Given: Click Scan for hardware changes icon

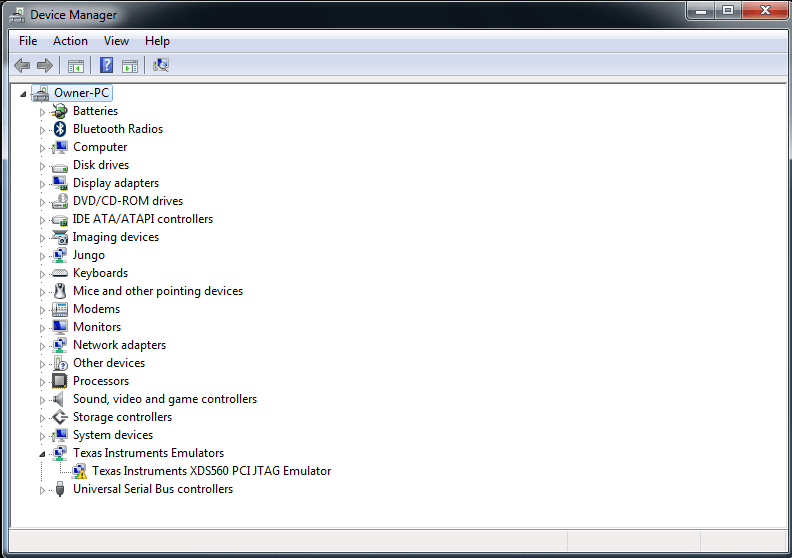Looking at the screenshot, I should 161,65.
